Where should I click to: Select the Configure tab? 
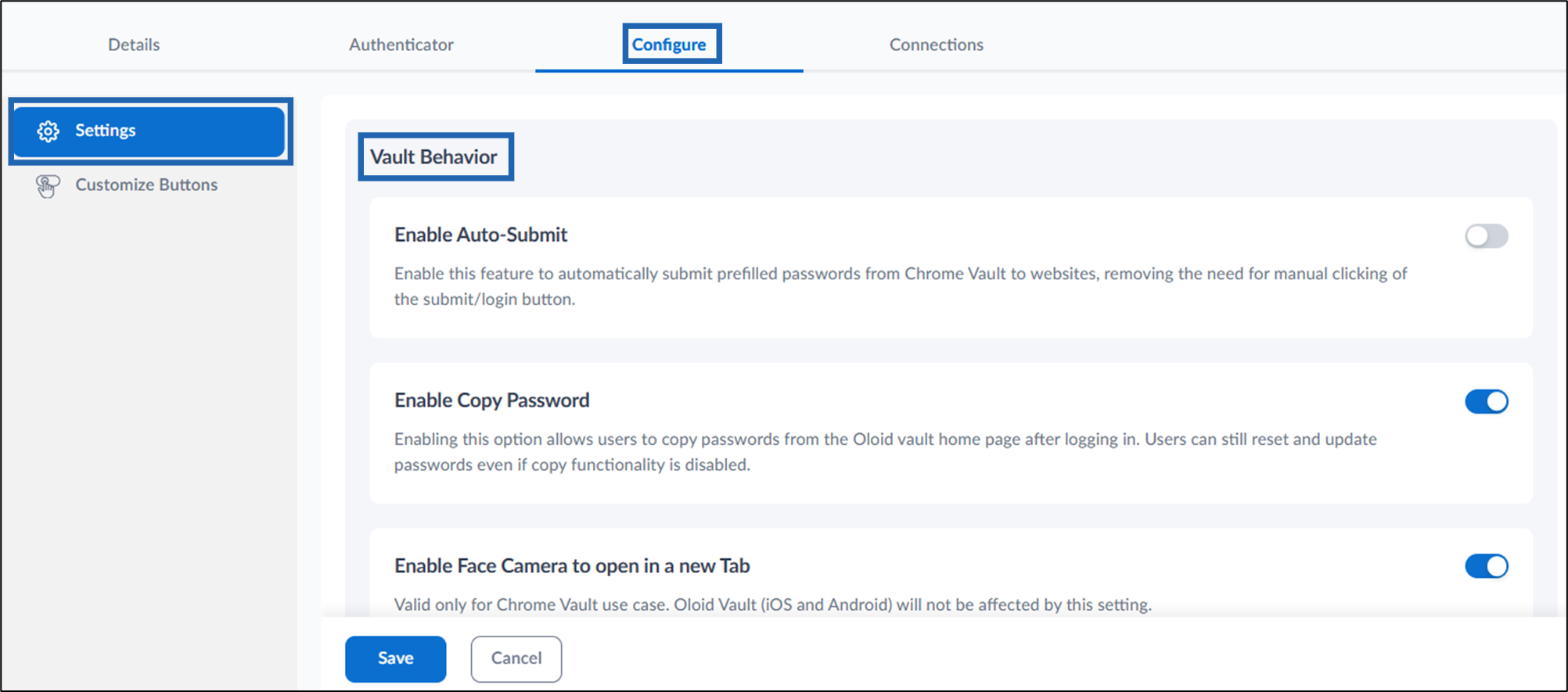pos(669,45)
